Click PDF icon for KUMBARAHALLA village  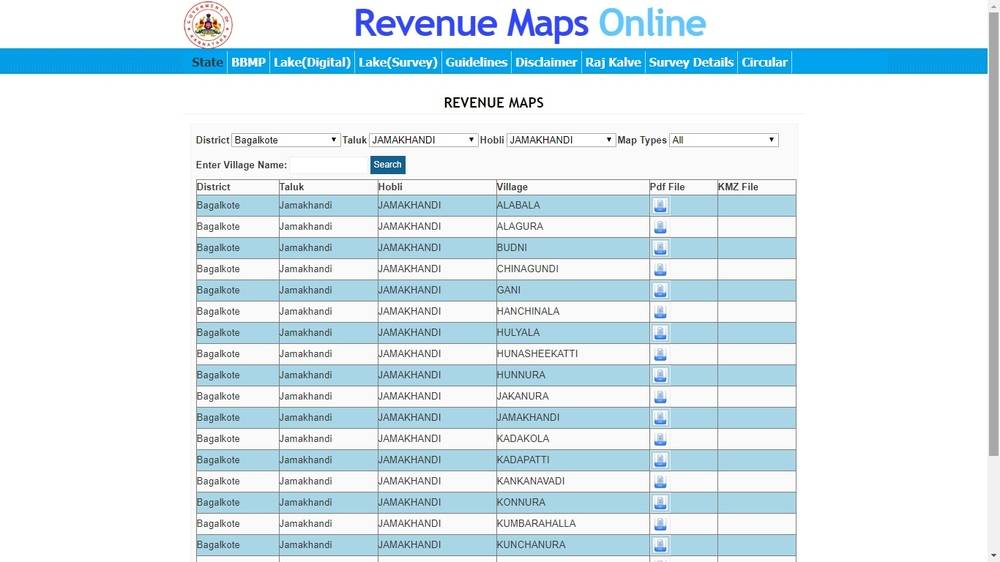(x=660, y=524)
